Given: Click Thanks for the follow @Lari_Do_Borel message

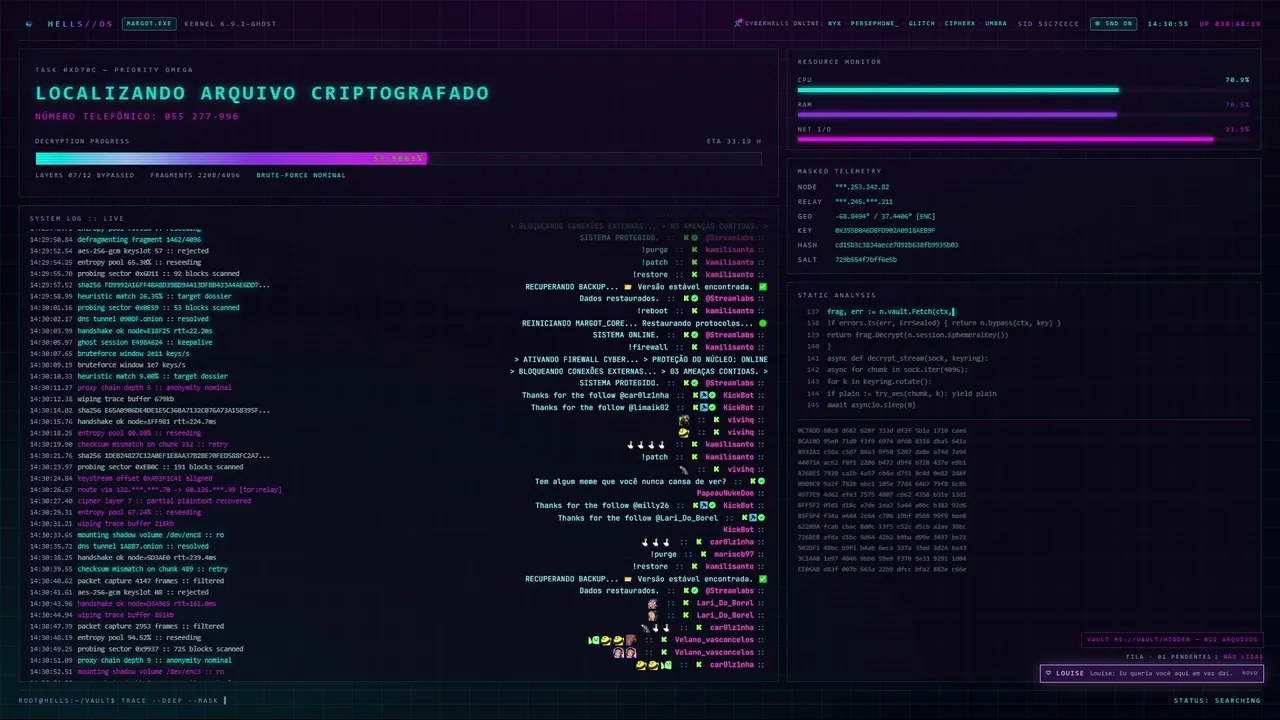Looking at the screenshot, I should [x=638, y=518].
